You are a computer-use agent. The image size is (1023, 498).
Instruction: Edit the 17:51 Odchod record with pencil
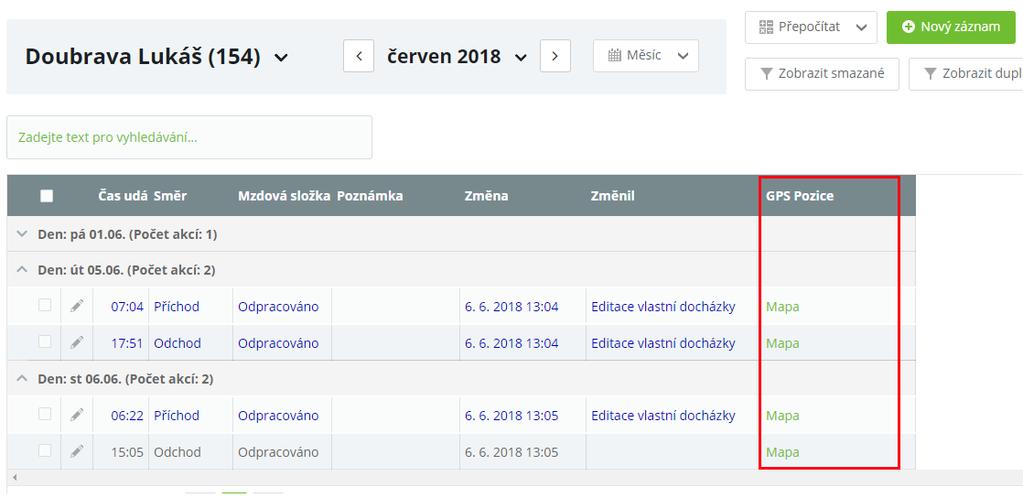(77, 342)
